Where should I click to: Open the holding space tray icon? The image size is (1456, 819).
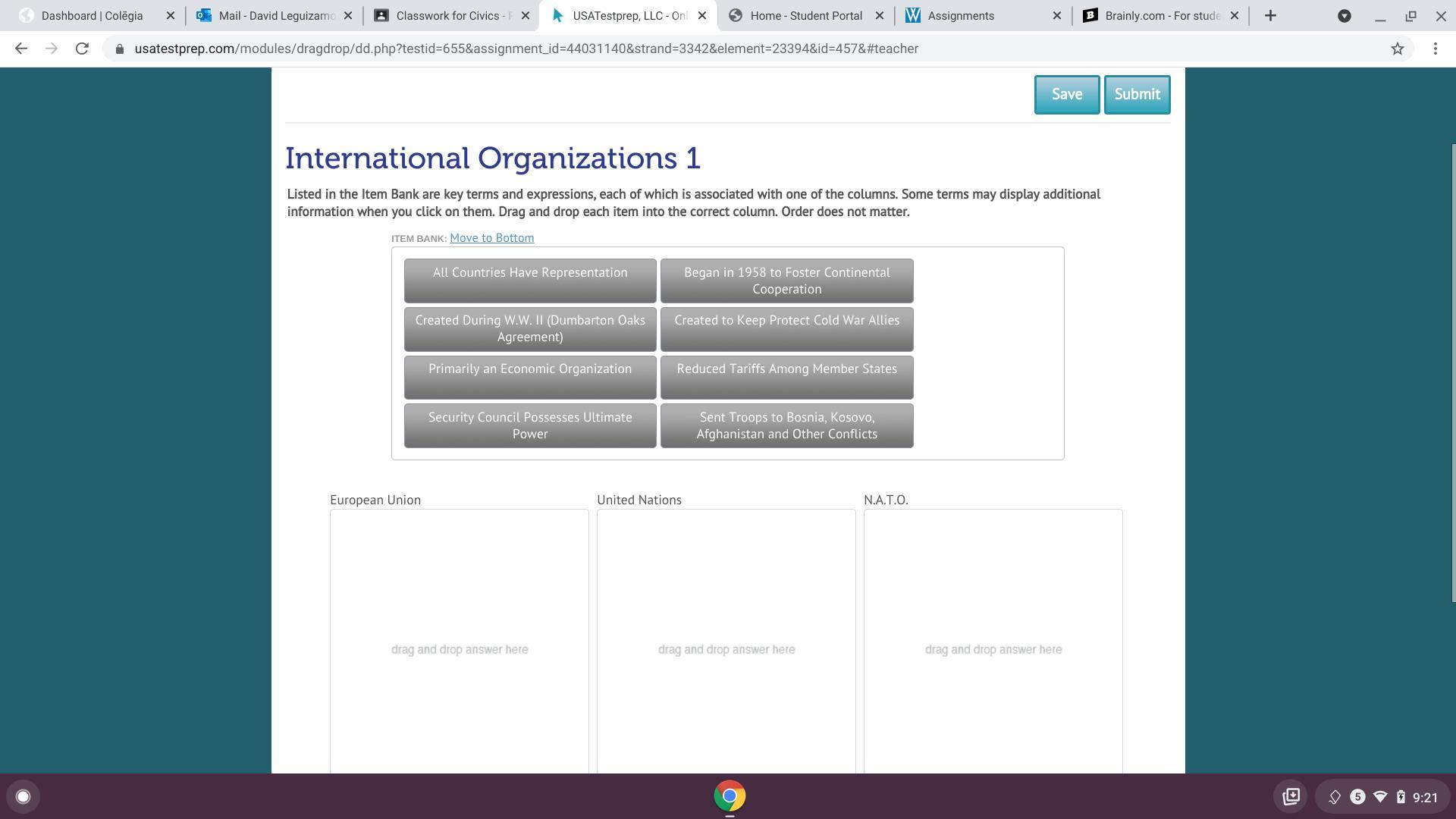pos(1291,796)
